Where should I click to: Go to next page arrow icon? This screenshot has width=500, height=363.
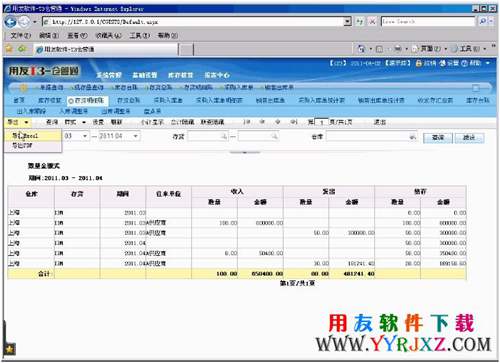[x=277, y=122]
